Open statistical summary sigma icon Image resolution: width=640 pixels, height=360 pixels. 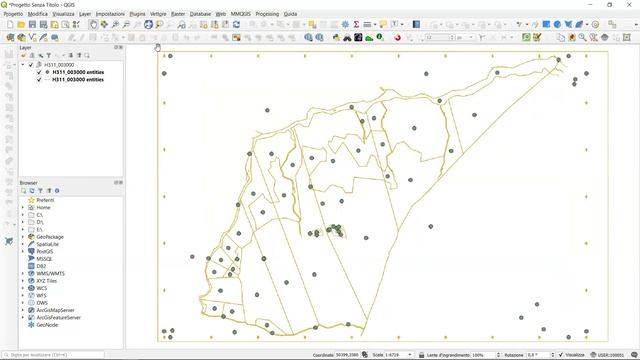point(356,24)
